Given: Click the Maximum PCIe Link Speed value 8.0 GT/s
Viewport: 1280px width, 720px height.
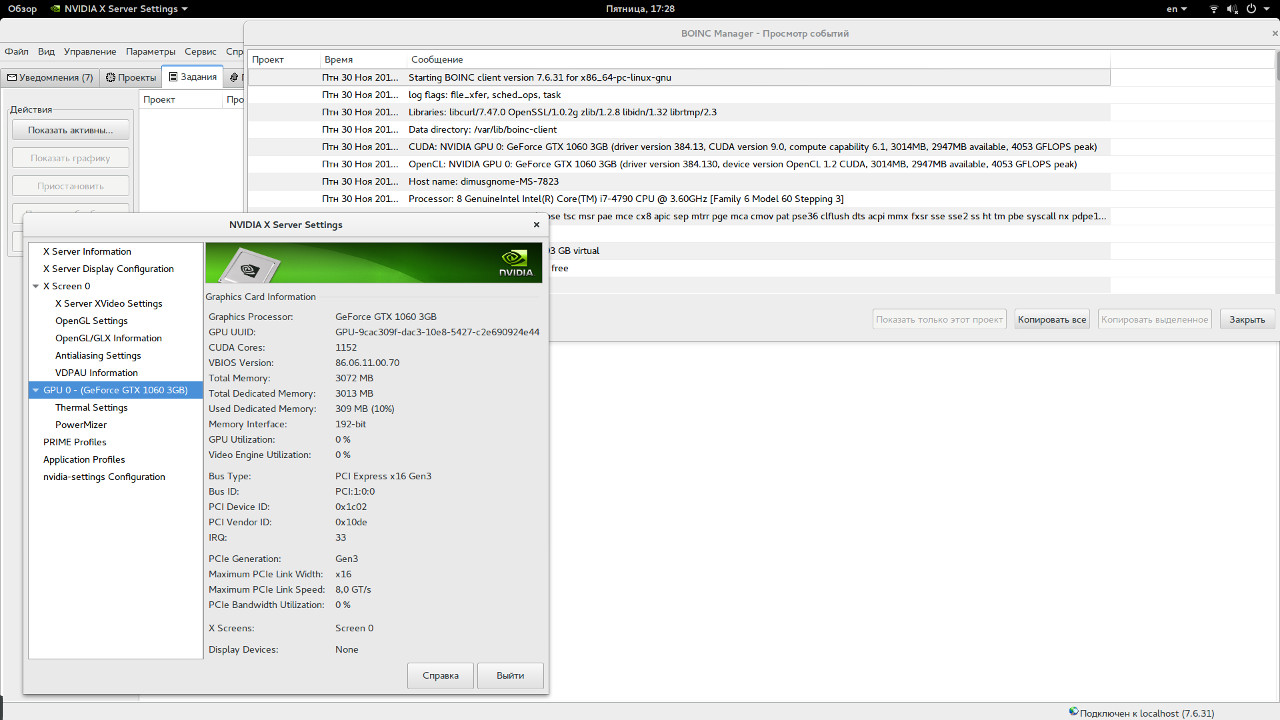Looking at the screenshot, I should click(353, 590).
